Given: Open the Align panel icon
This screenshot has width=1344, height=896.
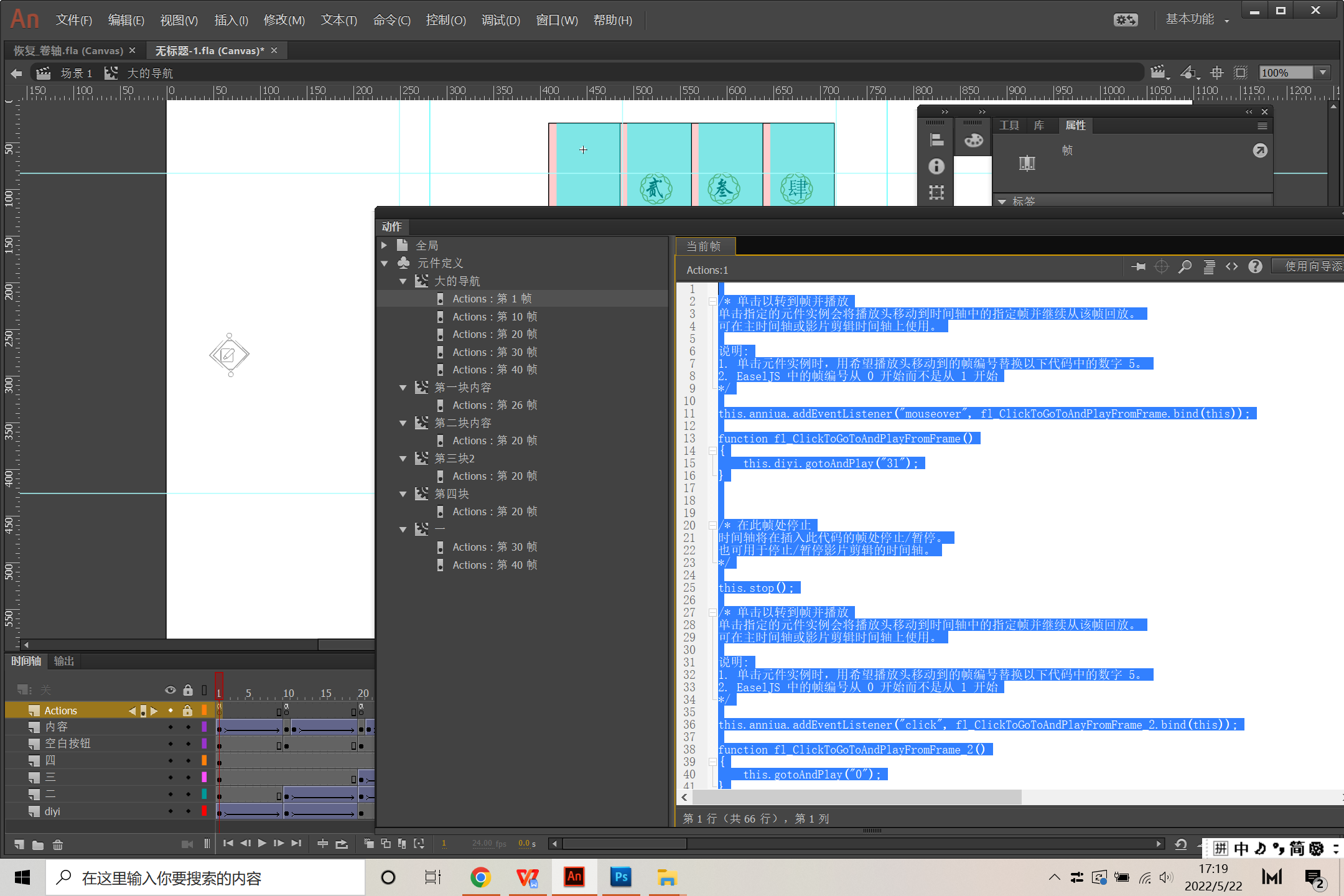Looking at the screenshot, I should click(936, 141).
